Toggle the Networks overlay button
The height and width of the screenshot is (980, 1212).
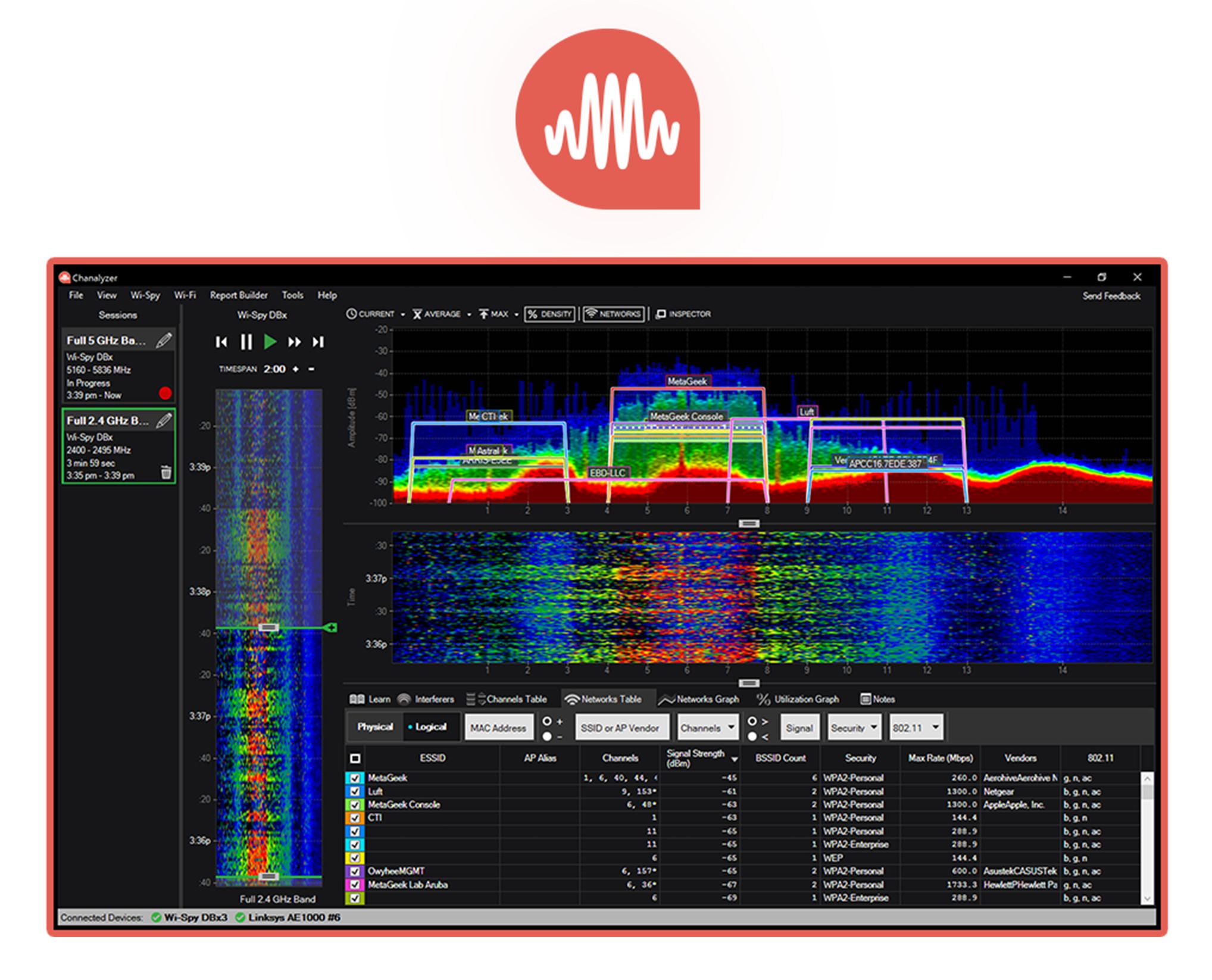click(613, 314)
